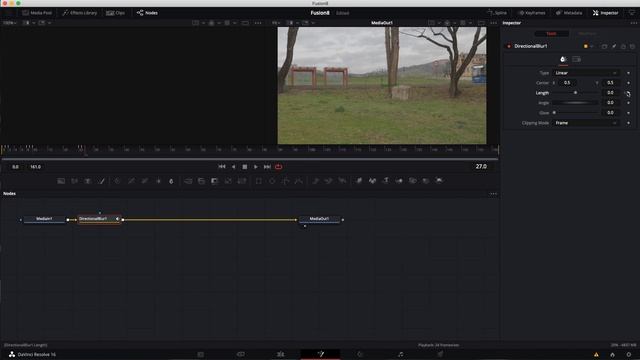Open left viewer zoom percentage dropdown

pyautogui.click(x=10, y=23)
